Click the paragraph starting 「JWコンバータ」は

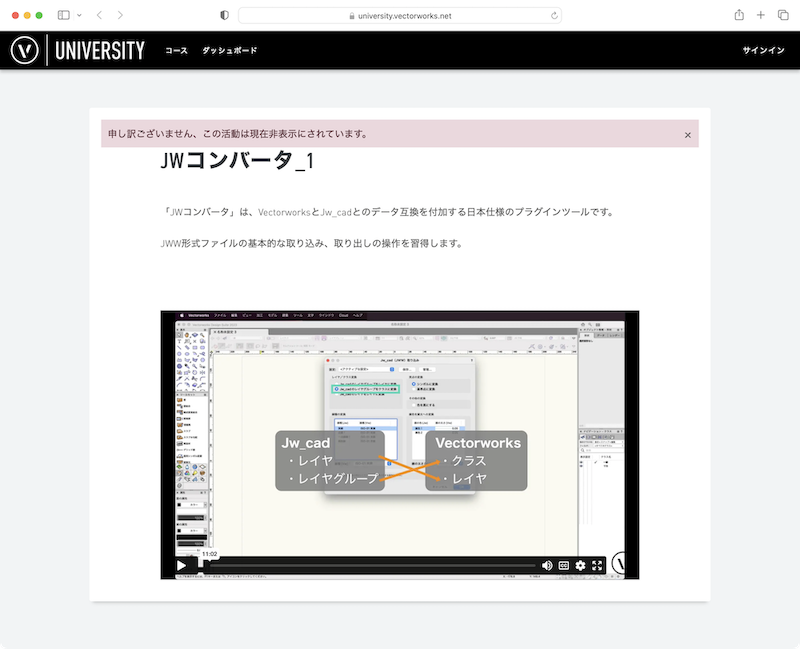click(x=388, y=212)
